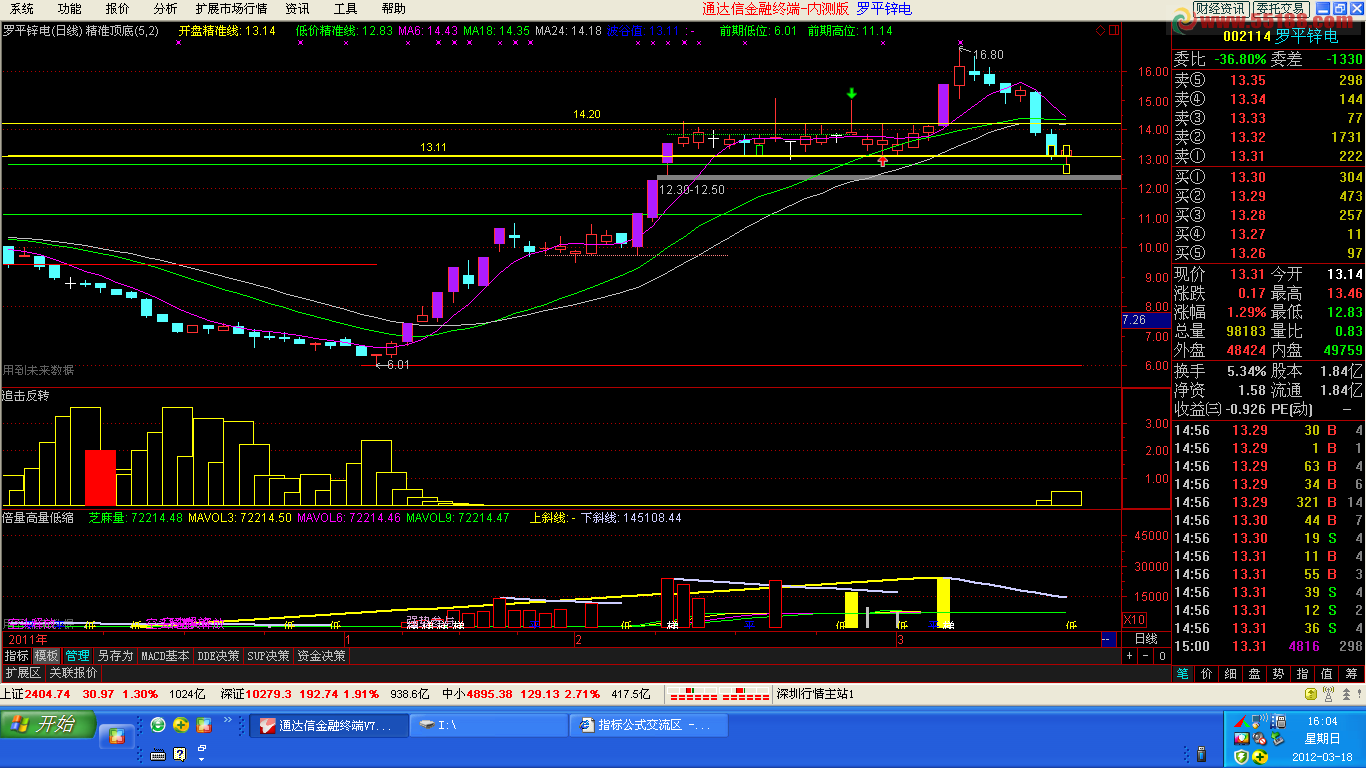Select the 资金决策 template tab
This screenshot has height=768, width=1366.
(321, 656)
